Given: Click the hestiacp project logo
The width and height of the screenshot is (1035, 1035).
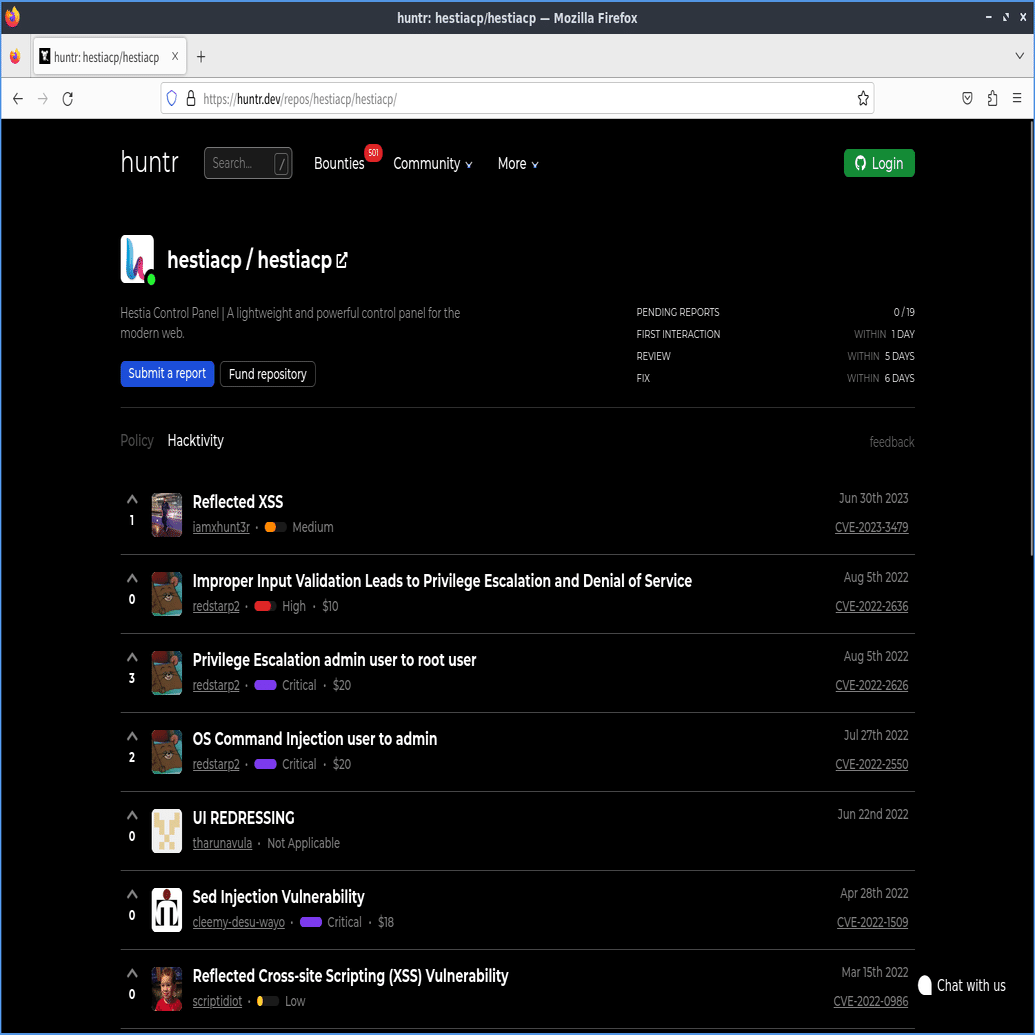Looking at the screenshot, I should [137, 259].
